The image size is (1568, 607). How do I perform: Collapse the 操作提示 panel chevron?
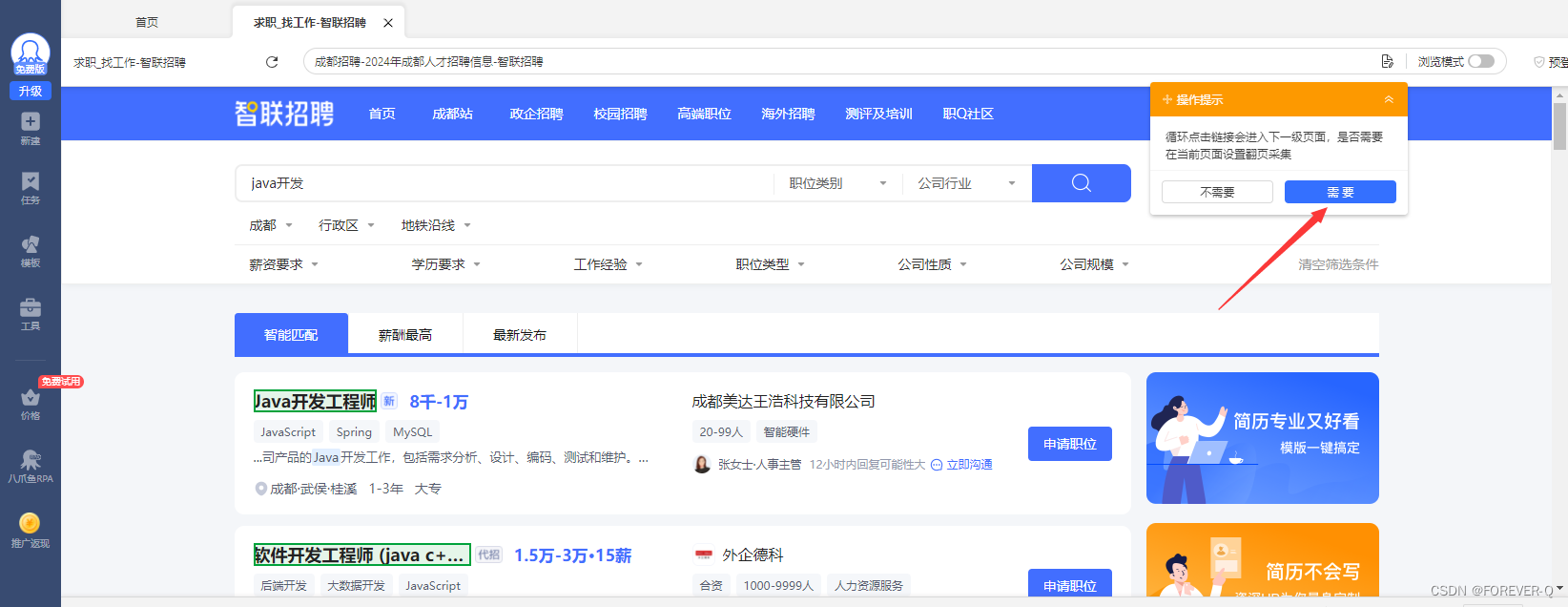(1389, 99)
